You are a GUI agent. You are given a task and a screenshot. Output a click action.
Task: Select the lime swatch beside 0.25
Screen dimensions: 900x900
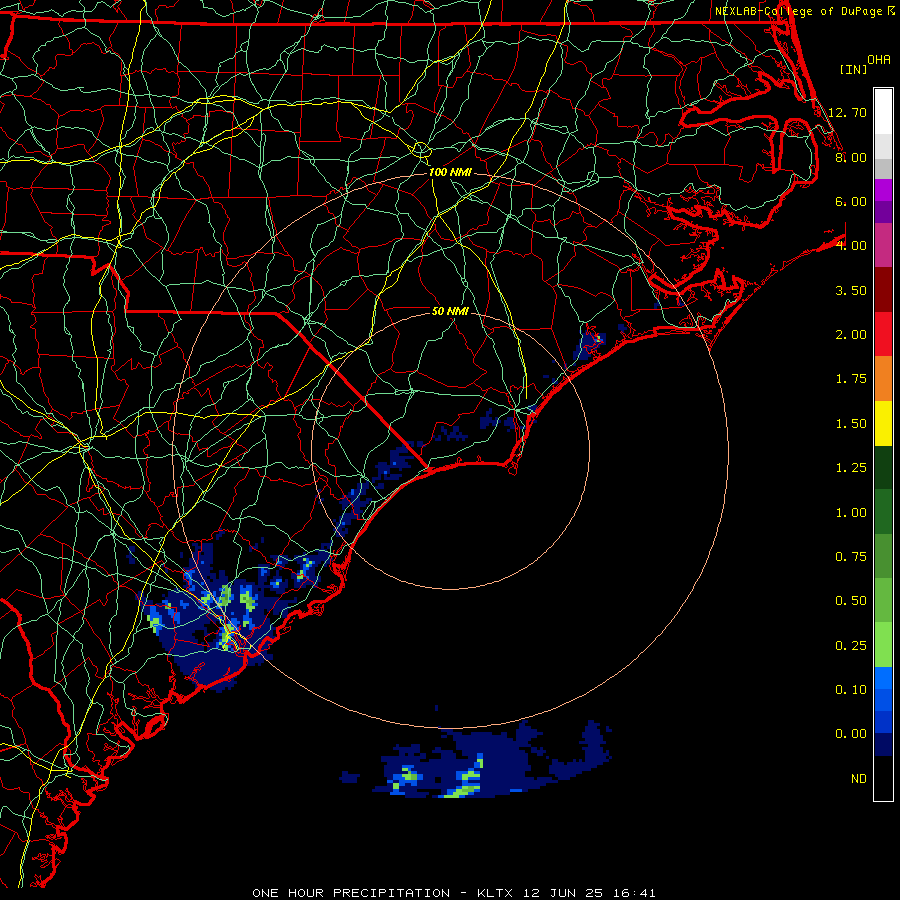[883, 645]
